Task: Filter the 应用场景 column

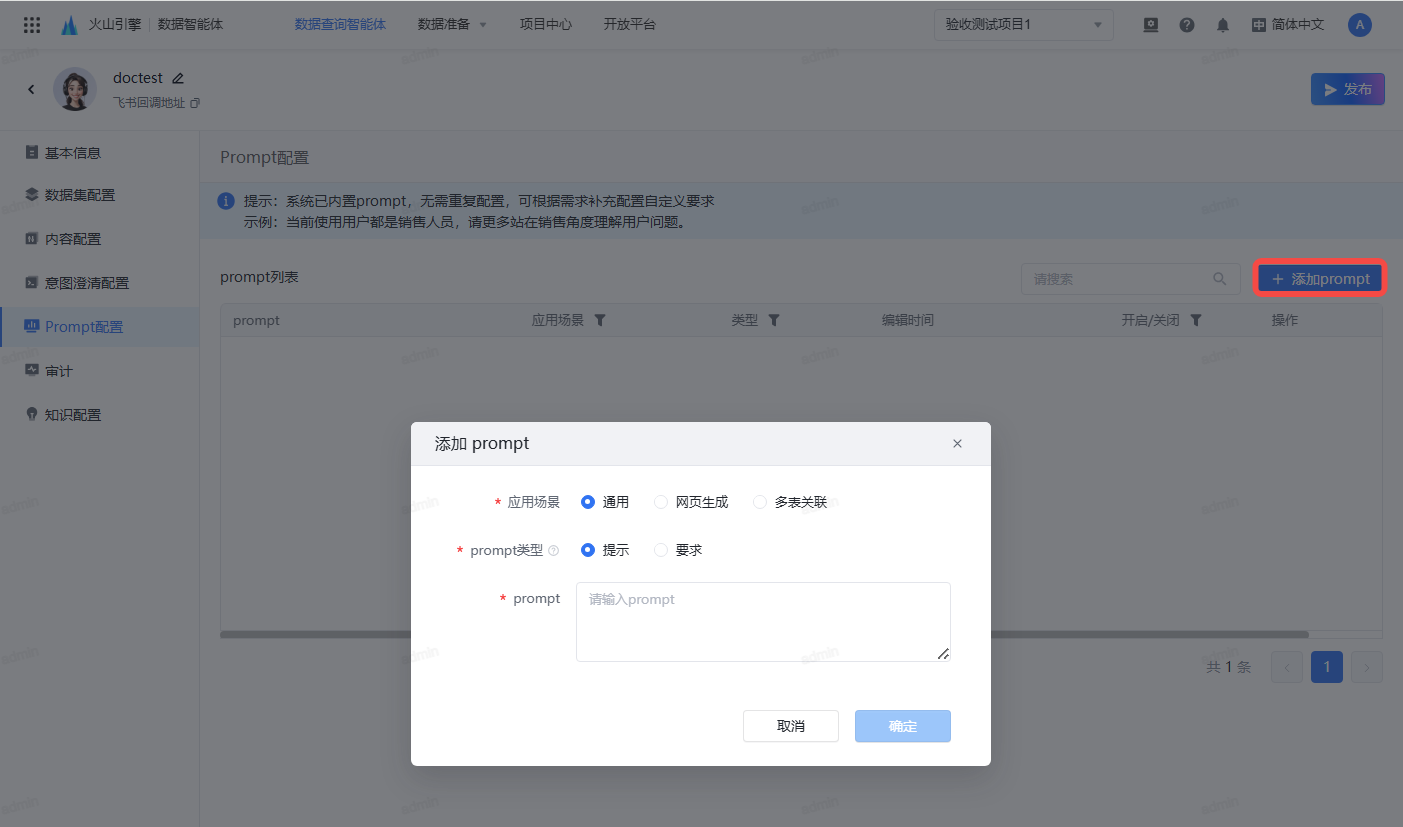Action: 600,320
